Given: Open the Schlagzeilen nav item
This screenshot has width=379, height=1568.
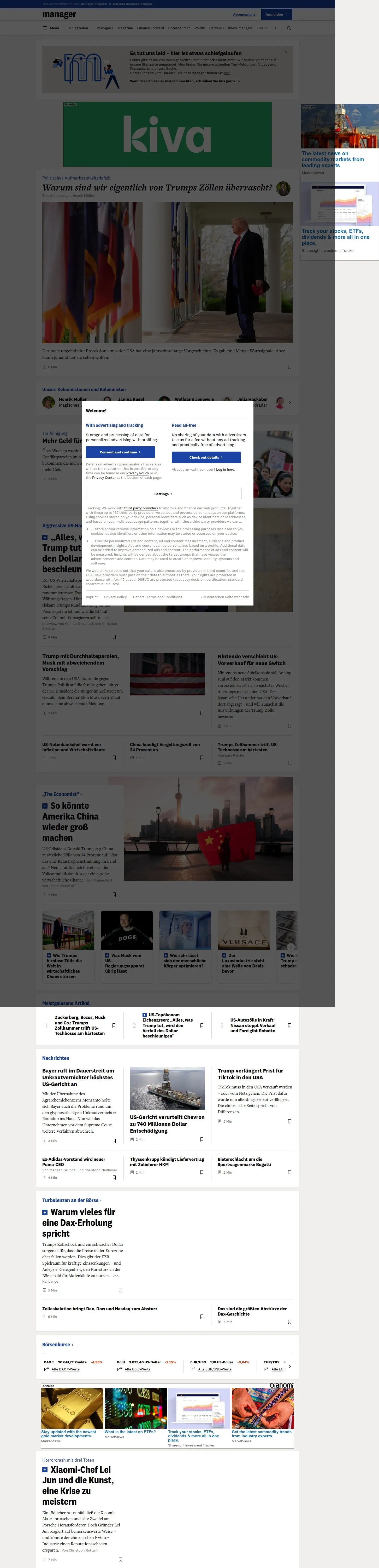Looking at the screenshot, I should (x=78, y=28).
